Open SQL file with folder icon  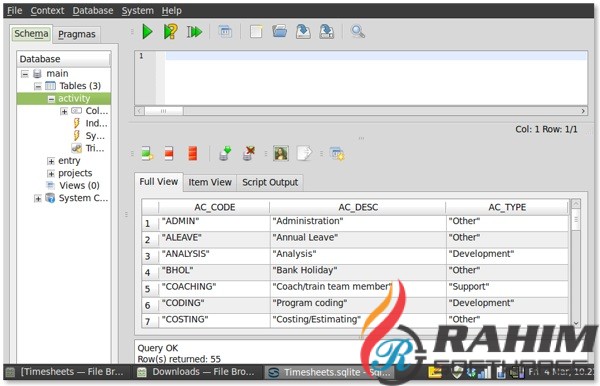(280, 31)
